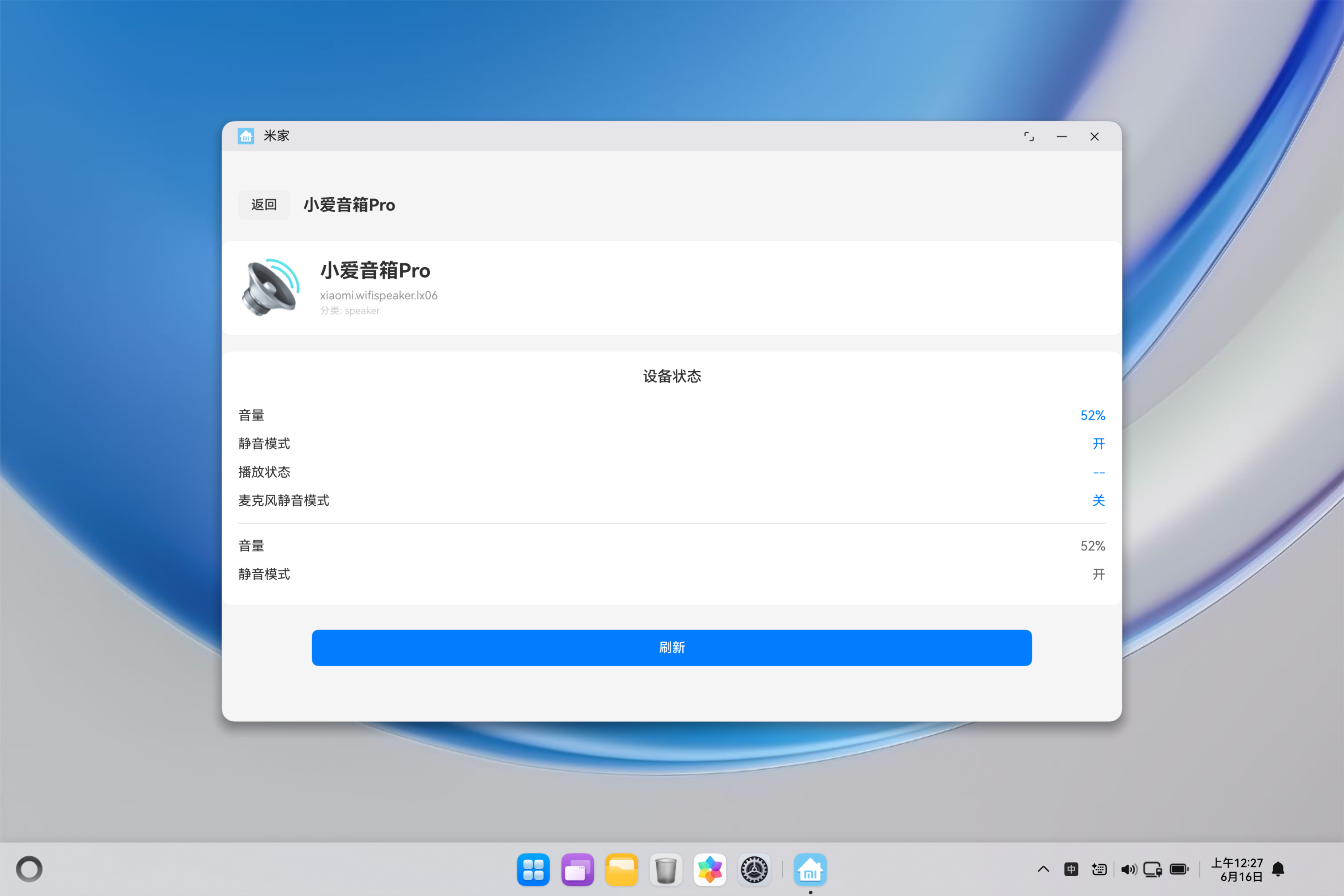
Task: Minimize the 米家 window
Action: click(1062, 137)
